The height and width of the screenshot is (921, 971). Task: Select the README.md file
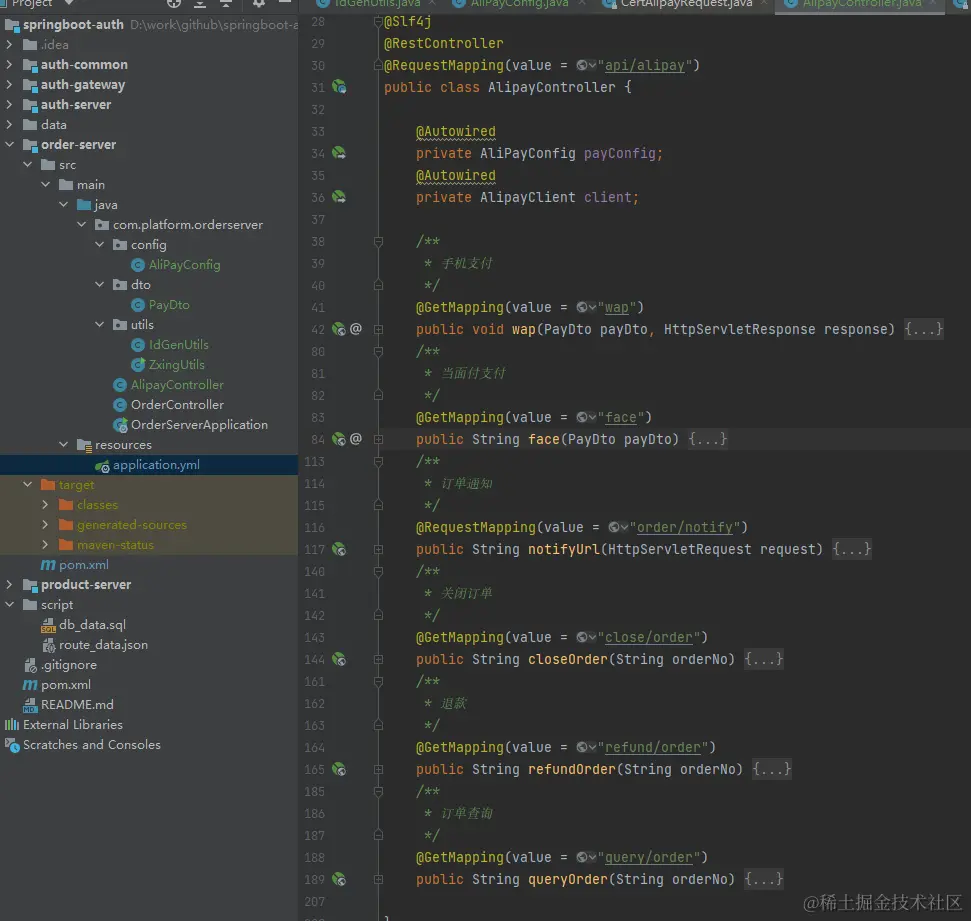77,705
